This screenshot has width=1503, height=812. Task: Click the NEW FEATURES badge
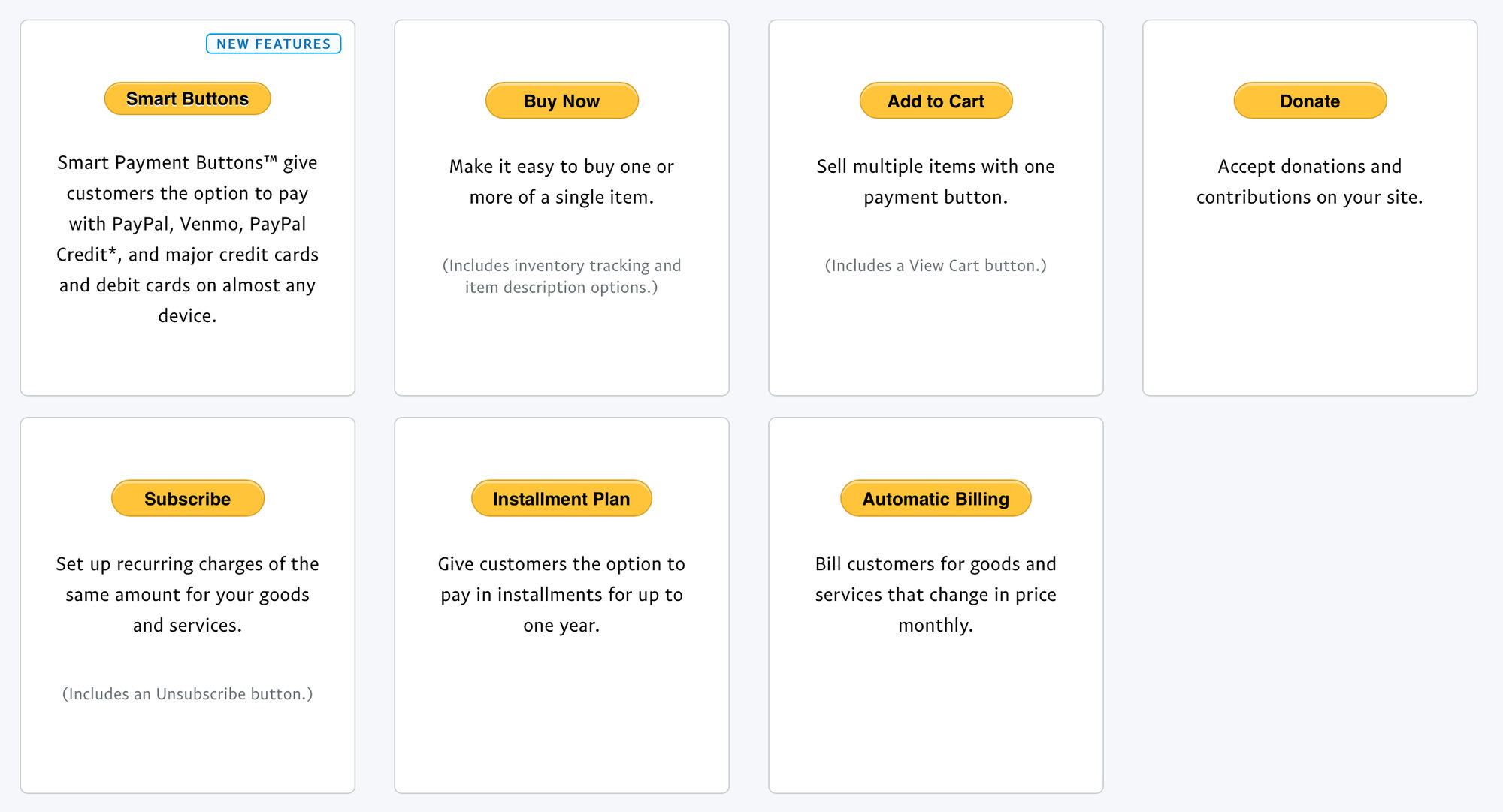[274, 44]
